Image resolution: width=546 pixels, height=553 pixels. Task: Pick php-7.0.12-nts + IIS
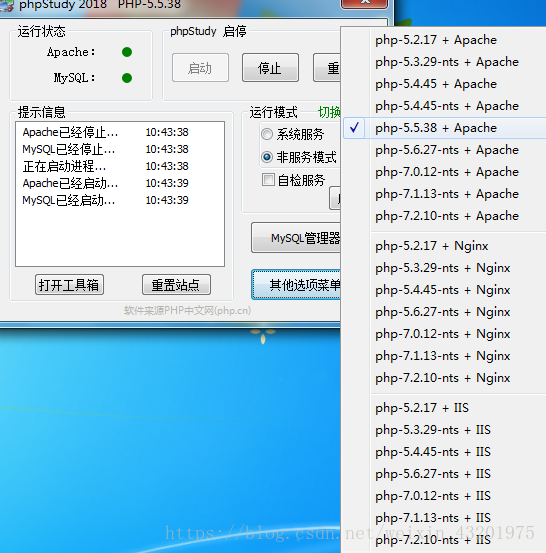444,496
